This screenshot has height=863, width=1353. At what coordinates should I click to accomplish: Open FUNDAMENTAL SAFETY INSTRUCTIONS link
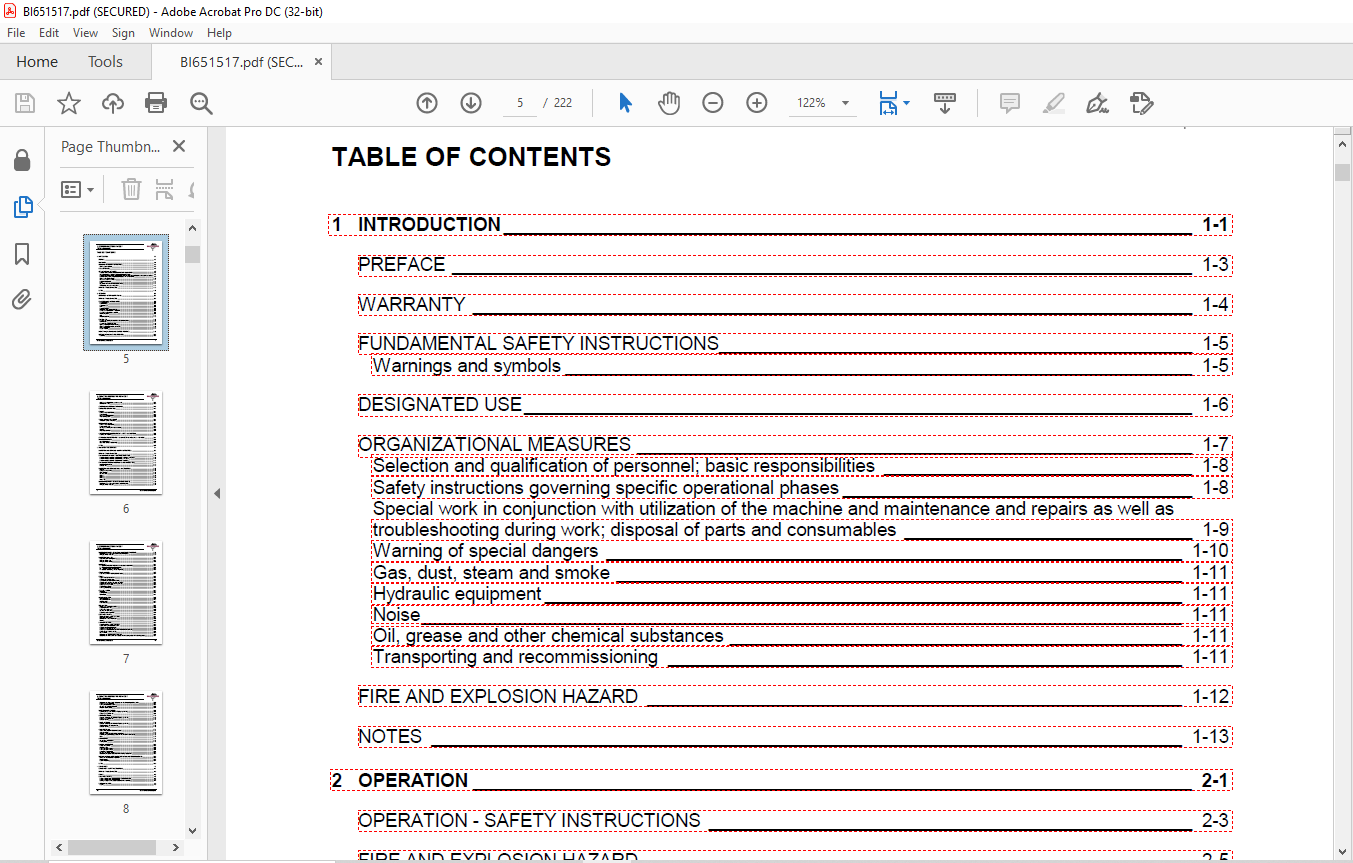795,344
